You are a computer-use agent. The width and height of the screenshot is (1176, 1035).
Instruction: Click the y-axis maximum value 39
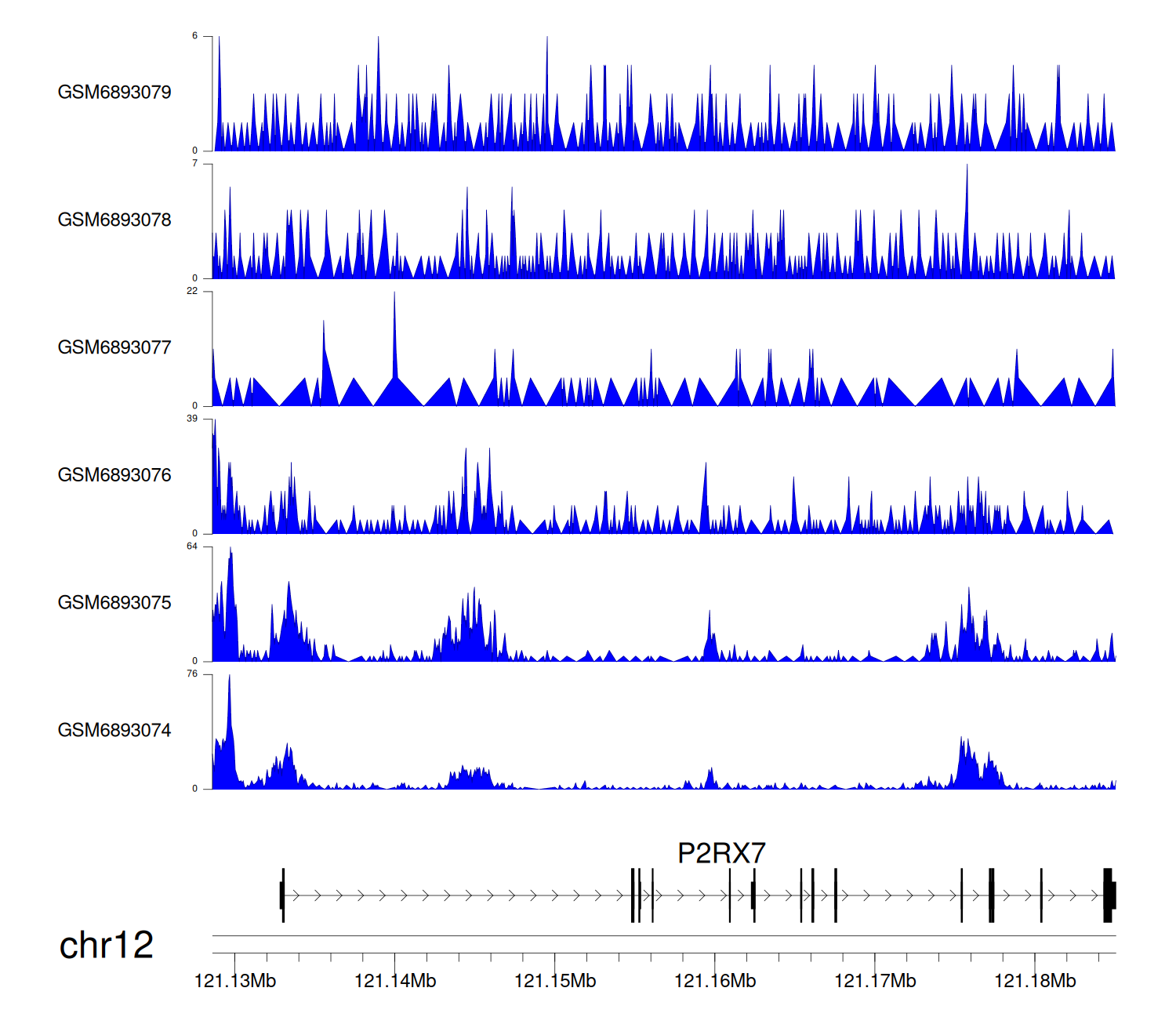pos(192,419)
